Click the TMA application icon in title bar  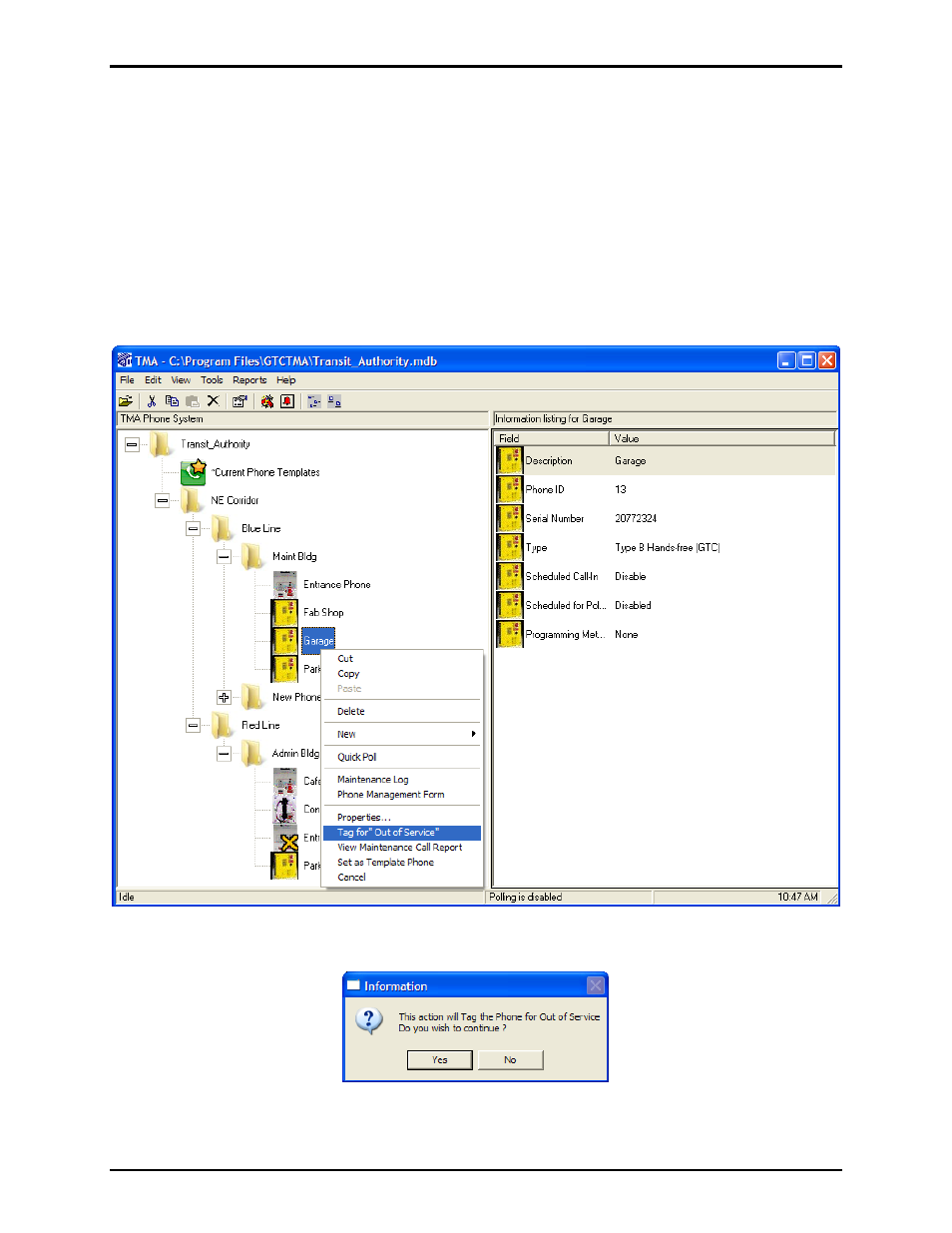click(125, 360)
